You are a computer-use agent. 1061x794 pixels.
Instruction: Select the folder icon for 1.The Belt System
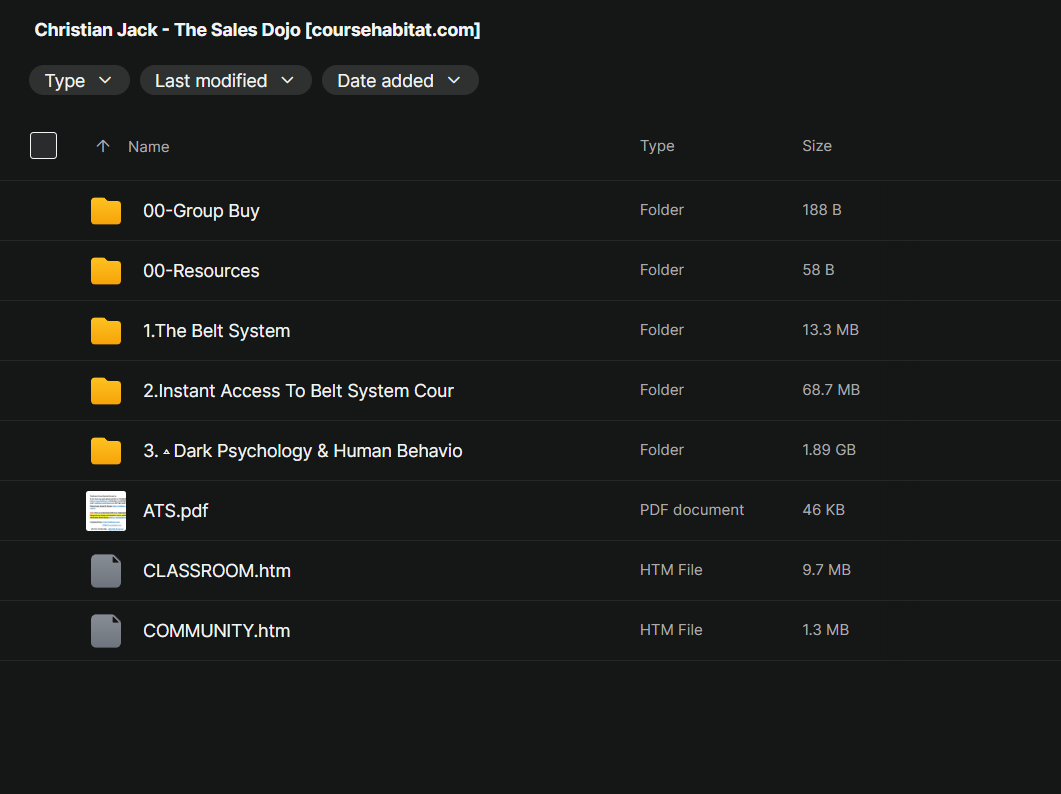click(x=106, y=331)
